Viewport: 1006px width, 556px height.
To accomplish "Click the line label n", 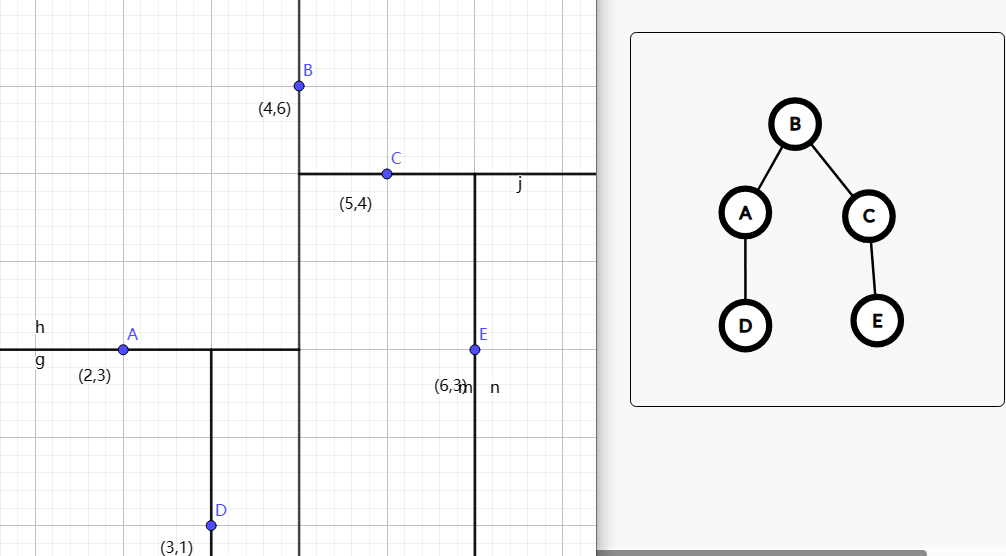I will tap(495, 388).
